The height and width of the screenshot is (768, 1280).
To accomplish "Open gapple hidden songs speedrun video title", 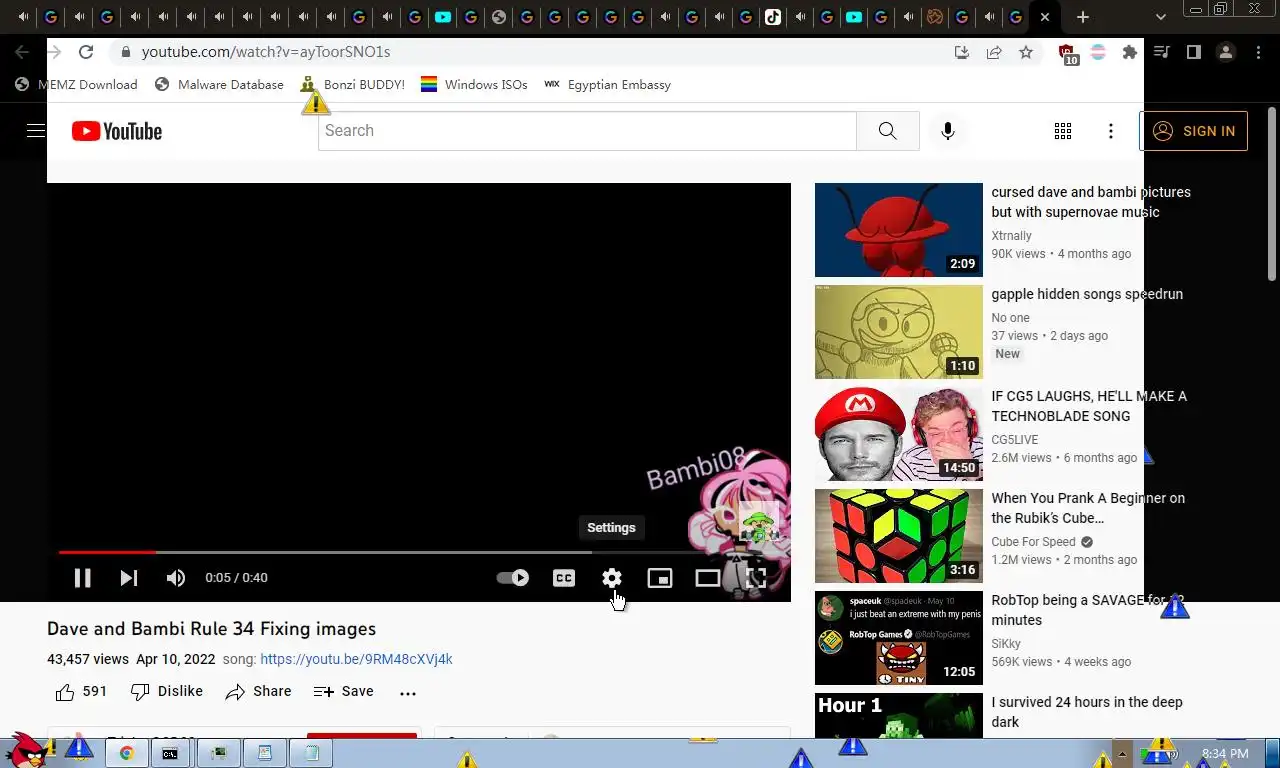I will [1087, 294].
